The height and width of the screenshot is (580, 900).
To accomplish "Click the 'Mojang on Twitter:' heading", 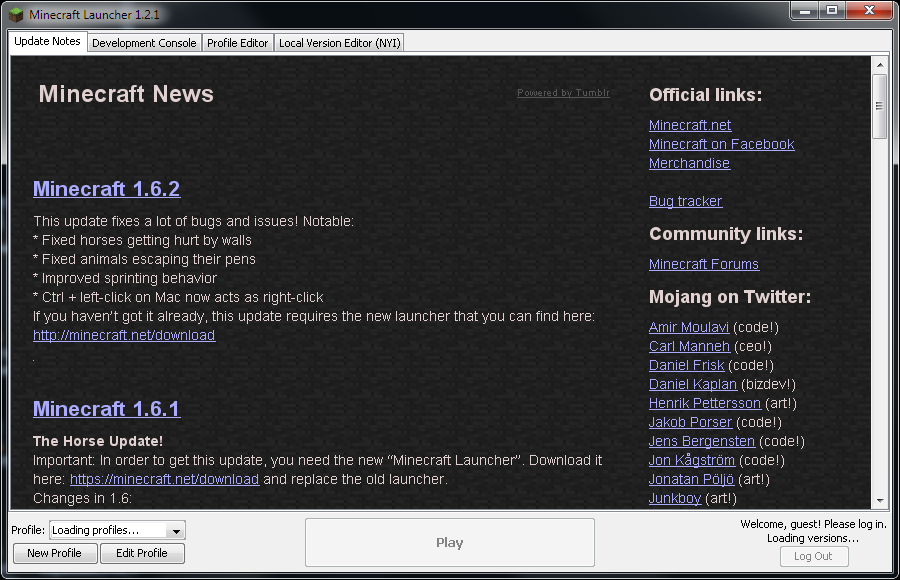I will coord(730,297).
